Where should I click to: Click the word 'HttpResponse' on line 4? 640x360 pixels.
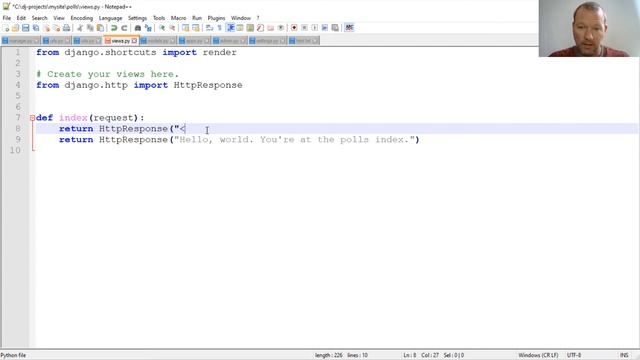(x=208, y=85)
